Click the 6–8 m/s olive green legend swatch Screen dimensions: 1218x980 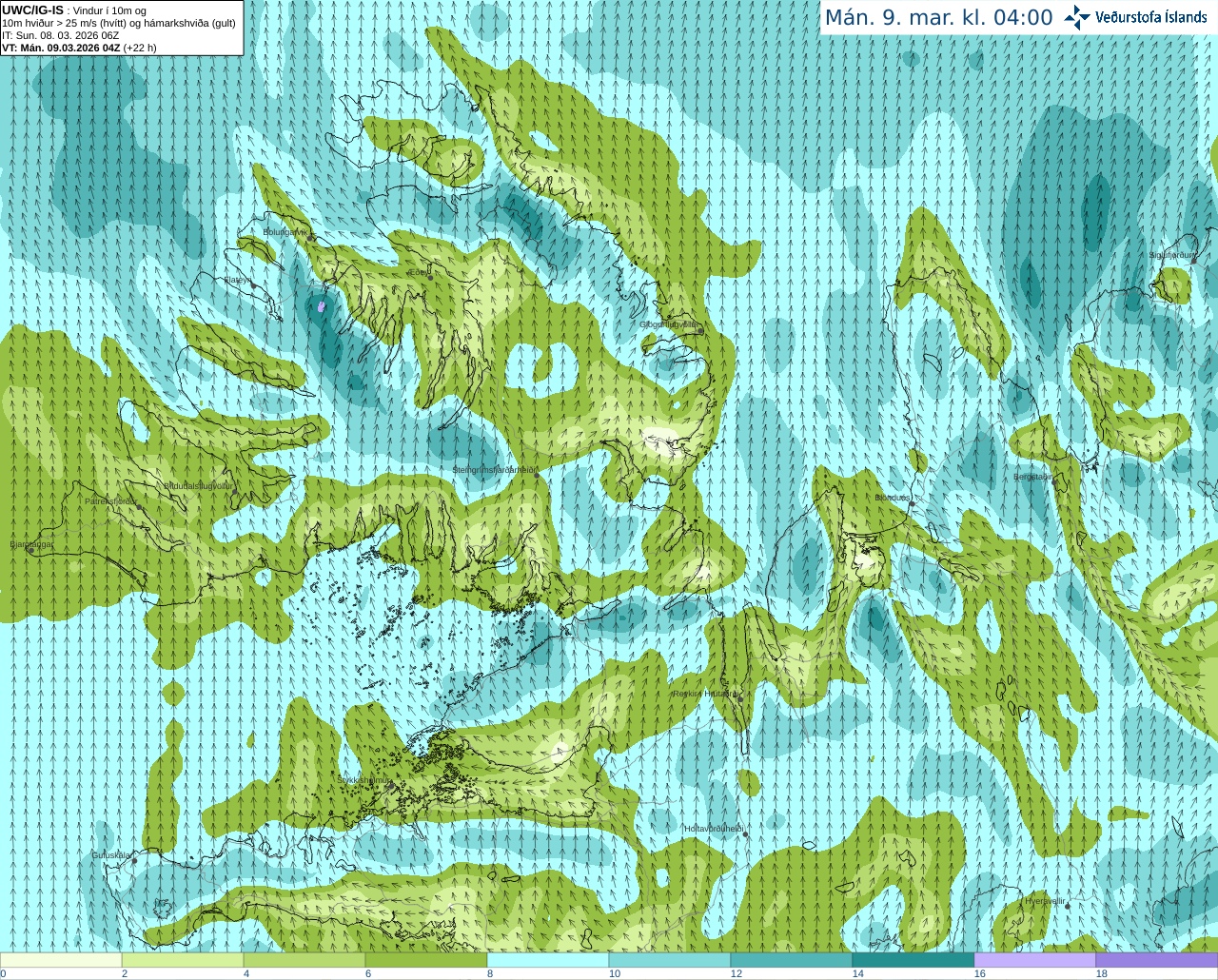click(x=426, y=960)
